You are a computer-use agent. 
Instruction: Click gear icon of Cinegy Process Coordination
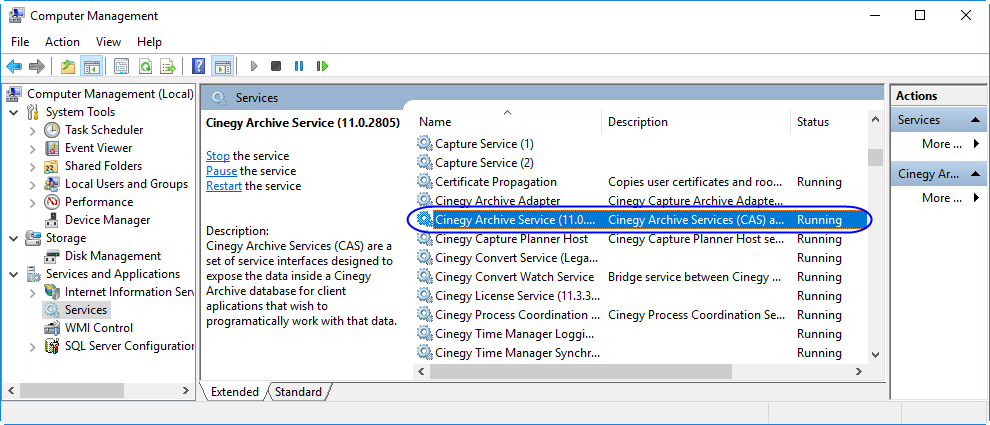click(x=424, y=314)
